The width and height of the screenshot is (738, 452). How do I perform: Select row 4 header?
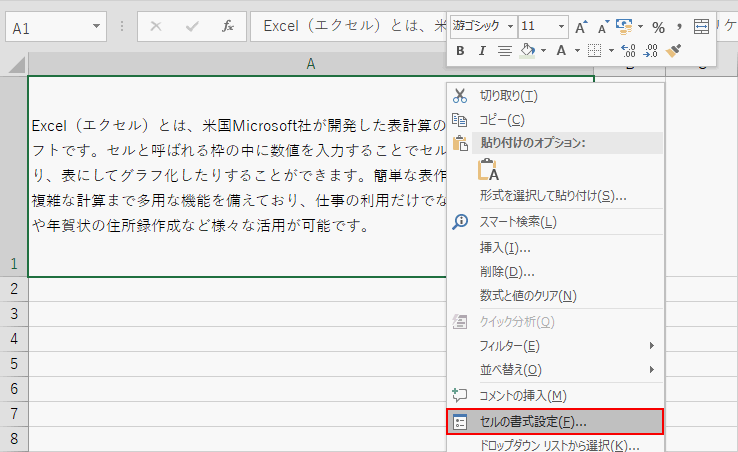14,339
